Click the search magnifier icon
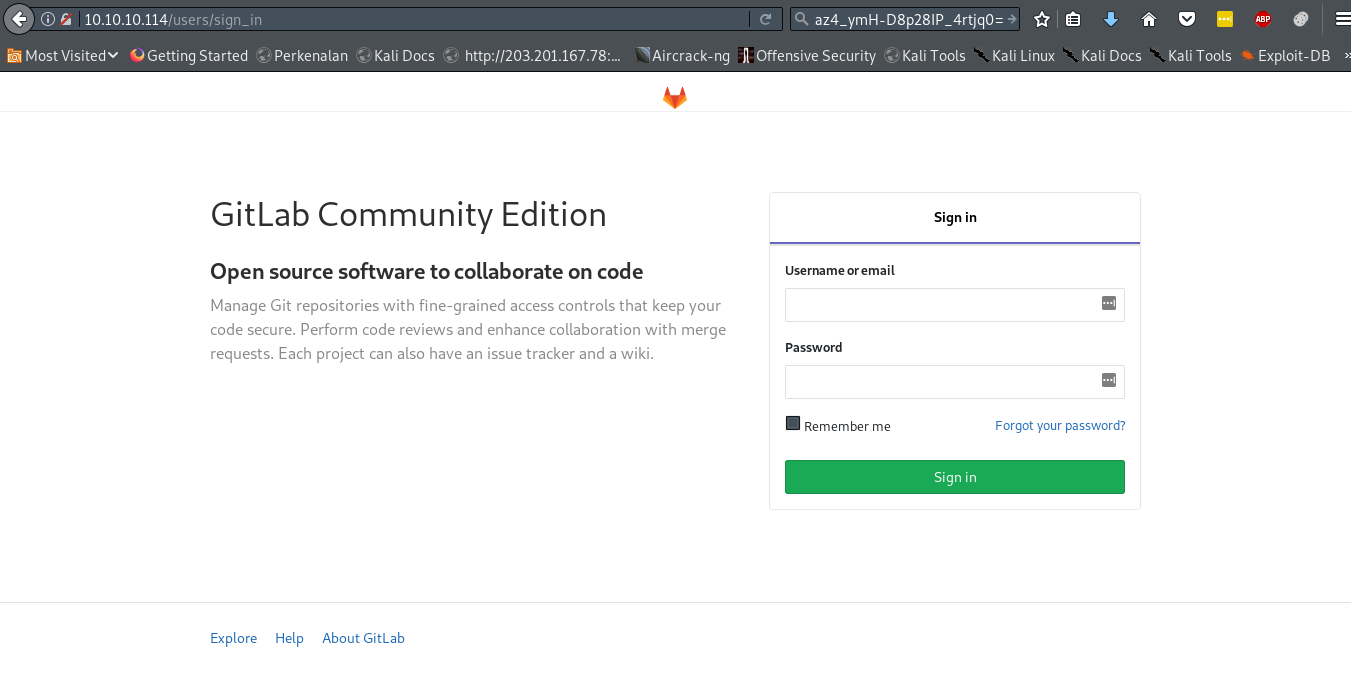 pos(800,19)
